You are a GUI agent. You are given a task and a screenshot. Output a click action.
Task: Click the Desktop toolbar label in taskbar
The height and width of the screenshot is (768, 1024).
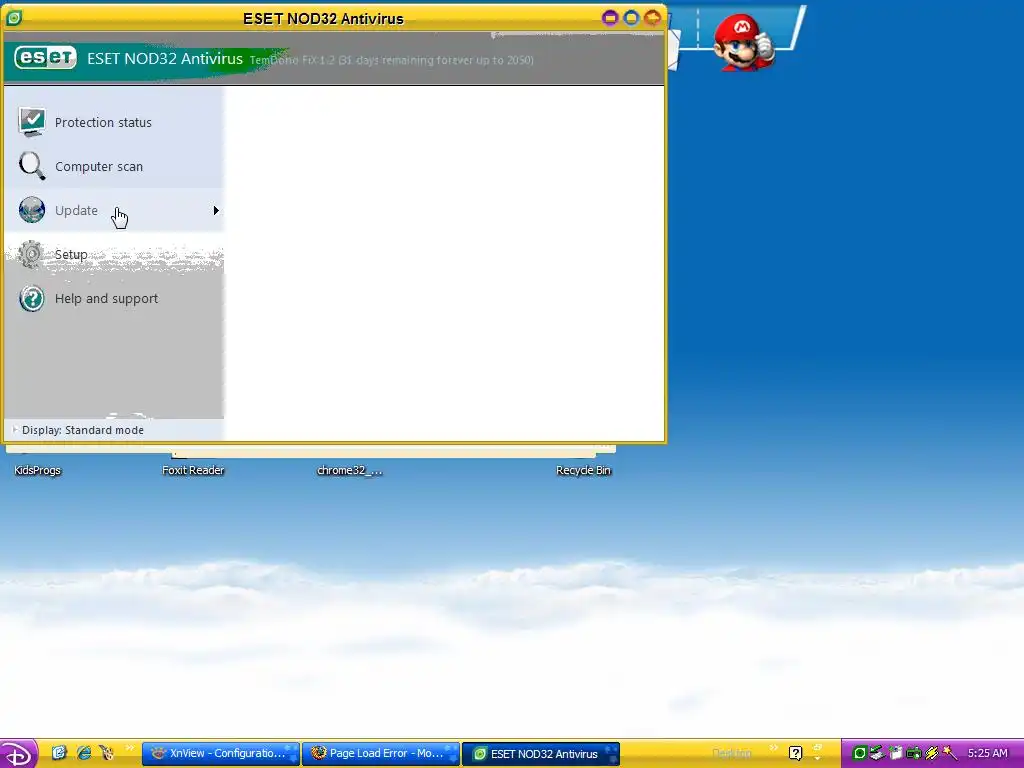click(x=732, y=753)
